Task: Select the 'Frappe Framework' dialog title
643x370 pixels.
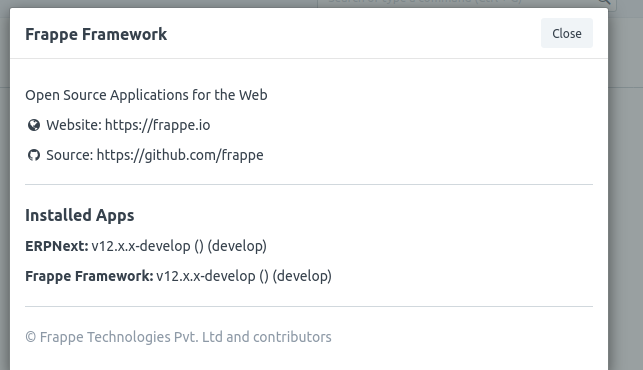Action: 96,34
